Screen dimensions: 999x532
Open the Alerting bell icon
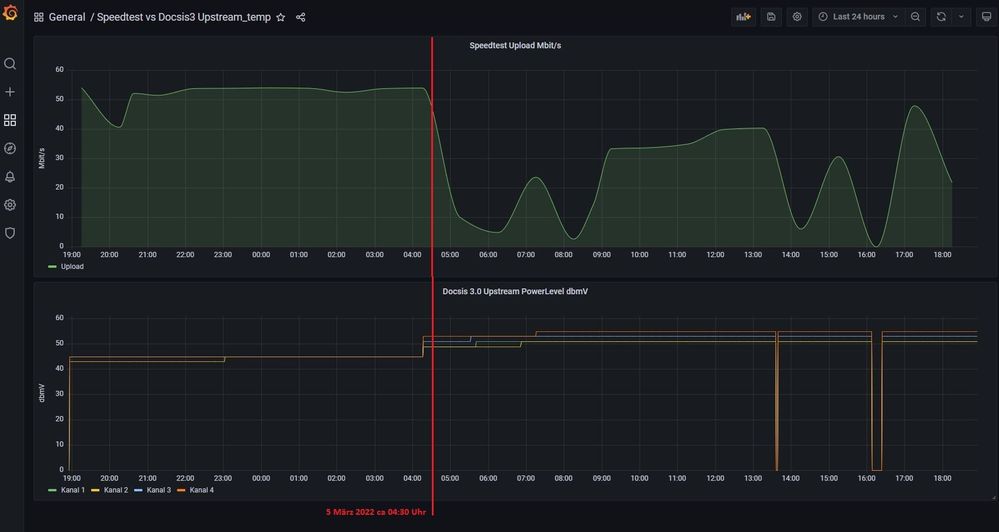pyautogui.click(x=10, y=176)
